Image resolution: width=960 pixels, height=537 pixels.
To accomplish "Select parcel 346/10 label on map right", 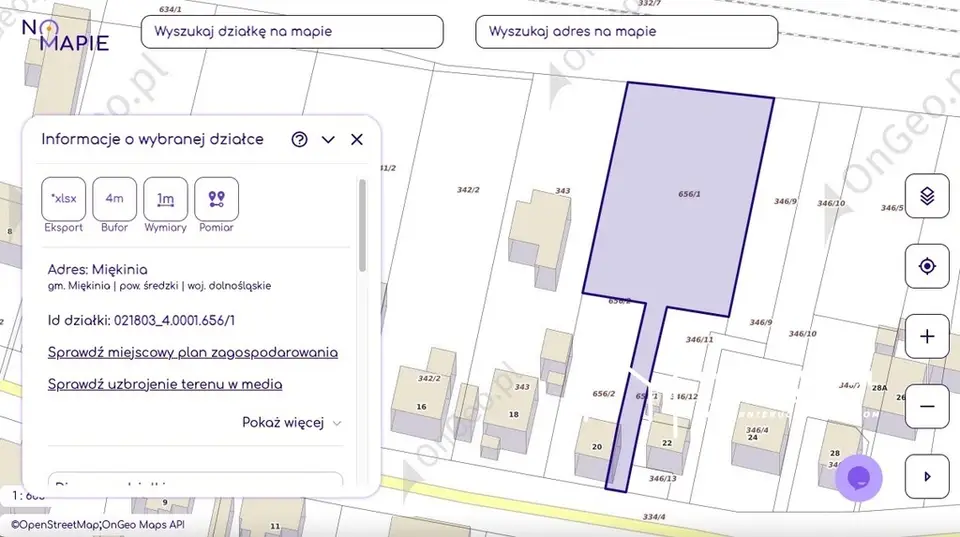I will 831,203.
